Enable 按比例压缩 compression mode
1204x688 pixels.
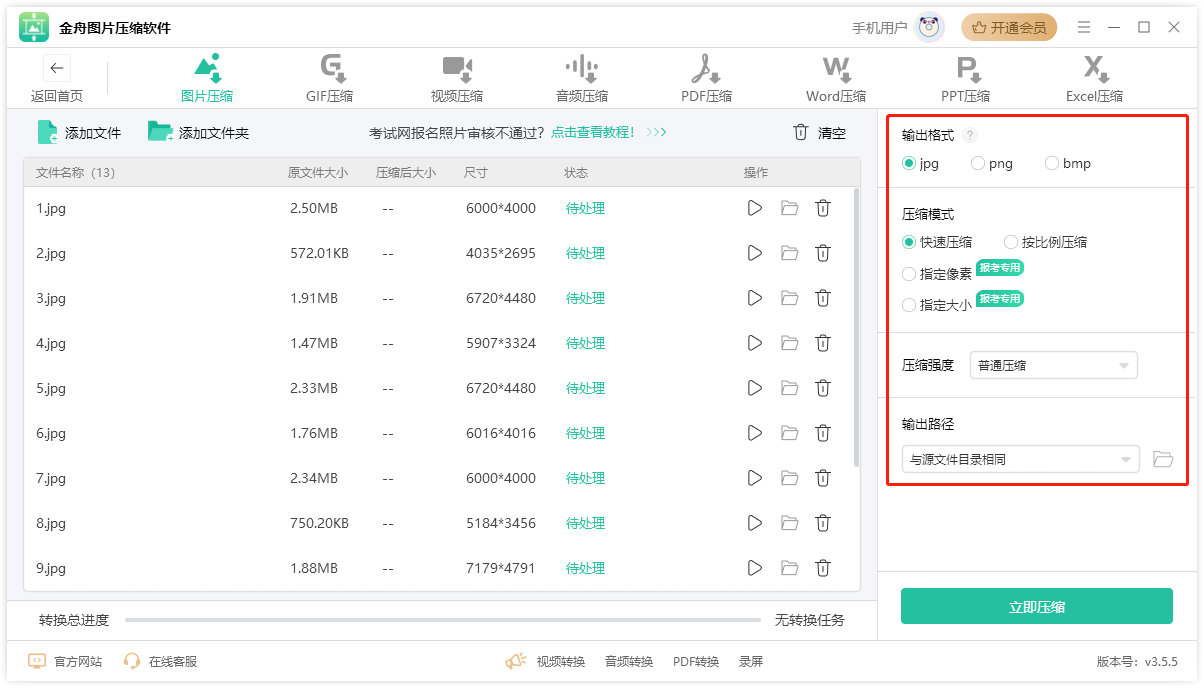[1010, 242]
